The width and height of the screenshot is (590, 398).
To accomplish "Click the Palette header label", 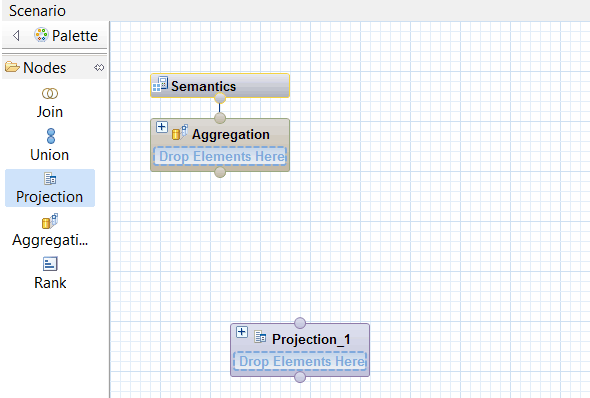I will pos(75,36).
